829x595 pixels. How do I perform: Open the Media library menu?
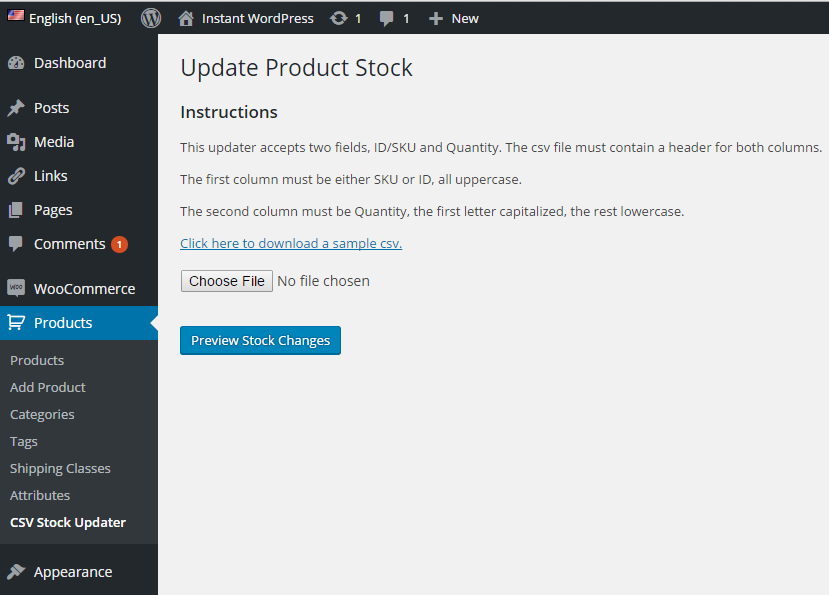(54, 142)
